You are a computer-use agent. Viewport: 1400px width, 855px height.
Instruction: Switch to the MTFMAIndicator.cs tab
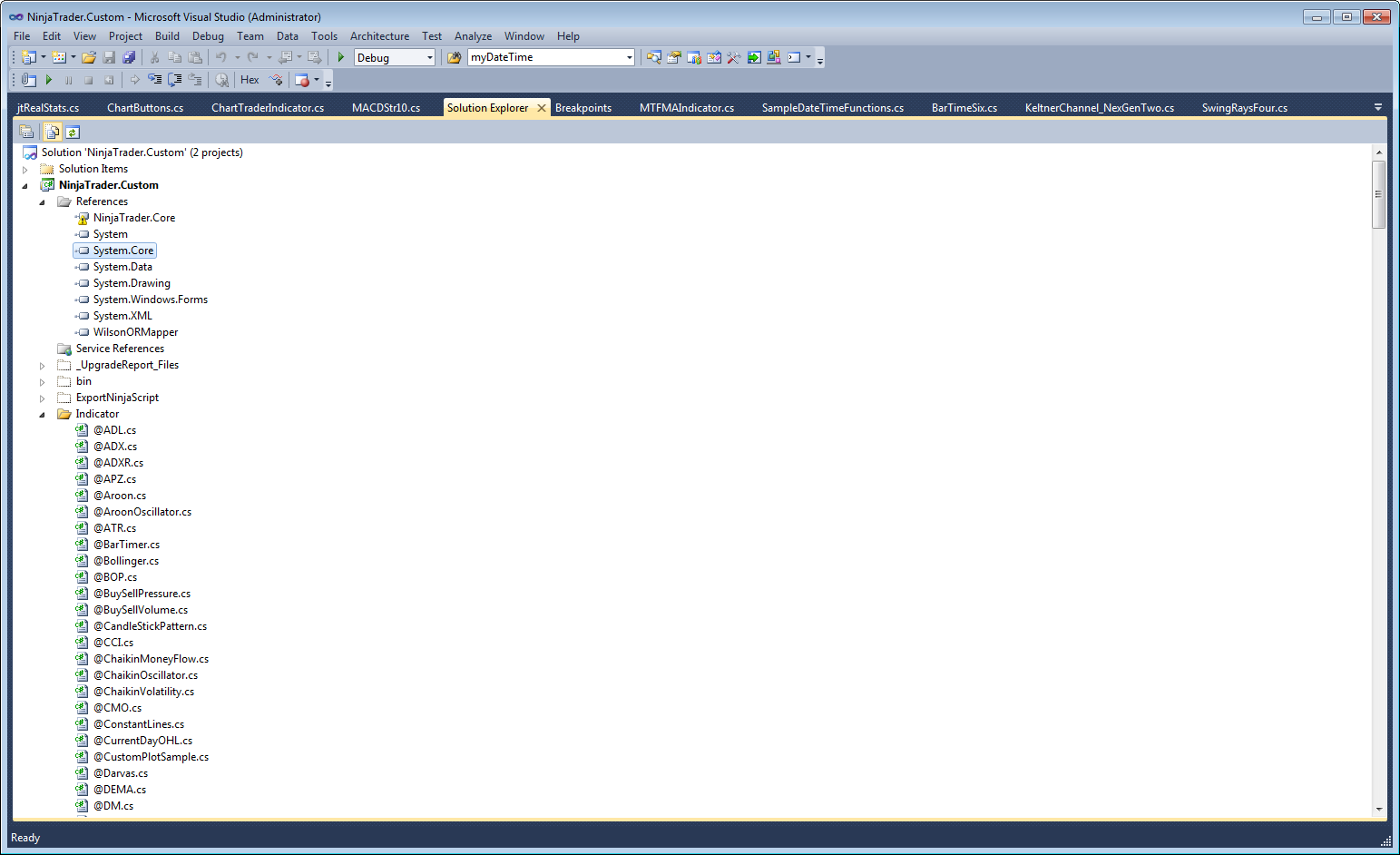click(687, 108)
